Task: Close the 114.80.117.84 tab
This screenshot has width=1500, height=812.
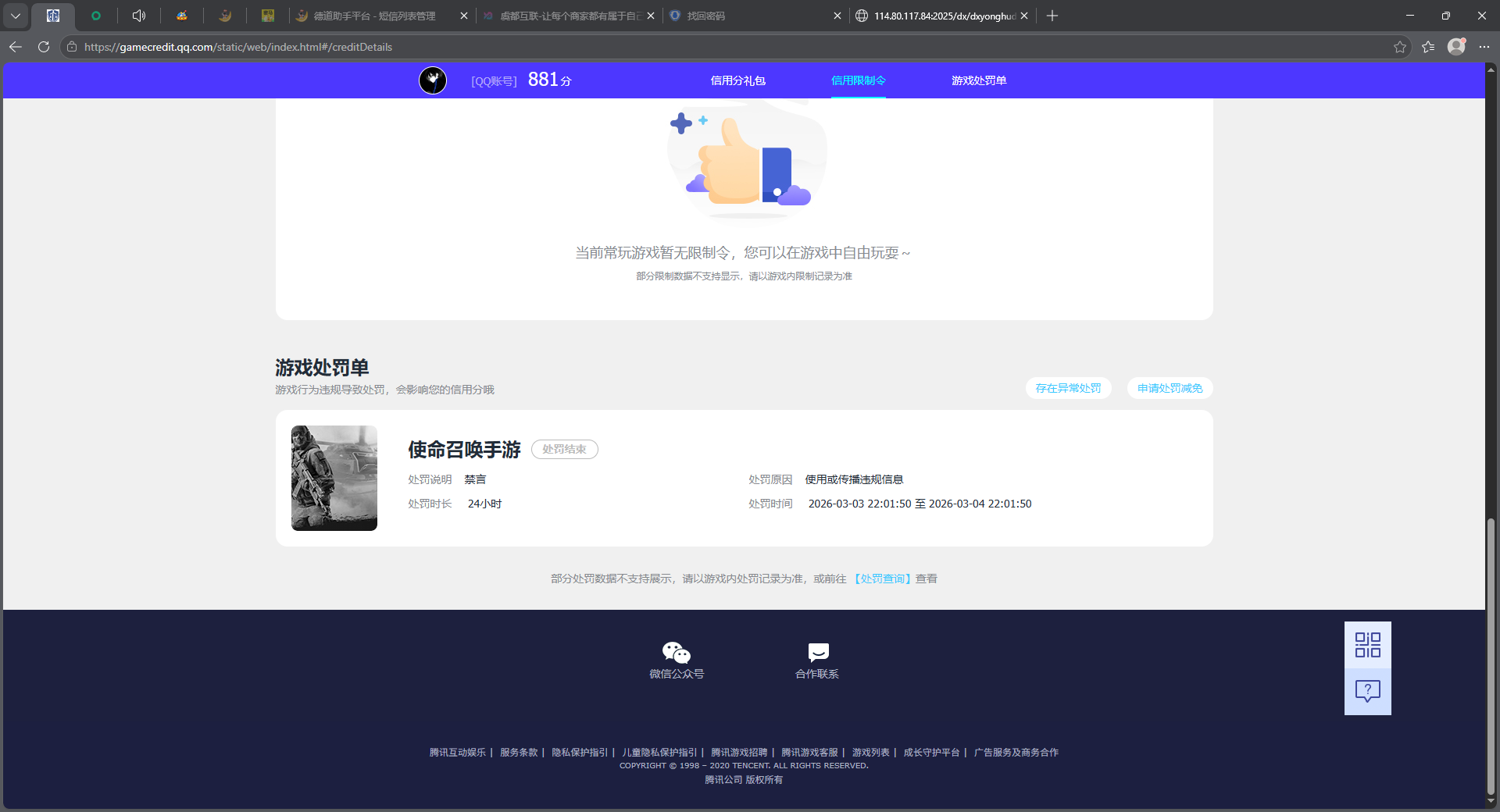Action: pos(1023,16)
